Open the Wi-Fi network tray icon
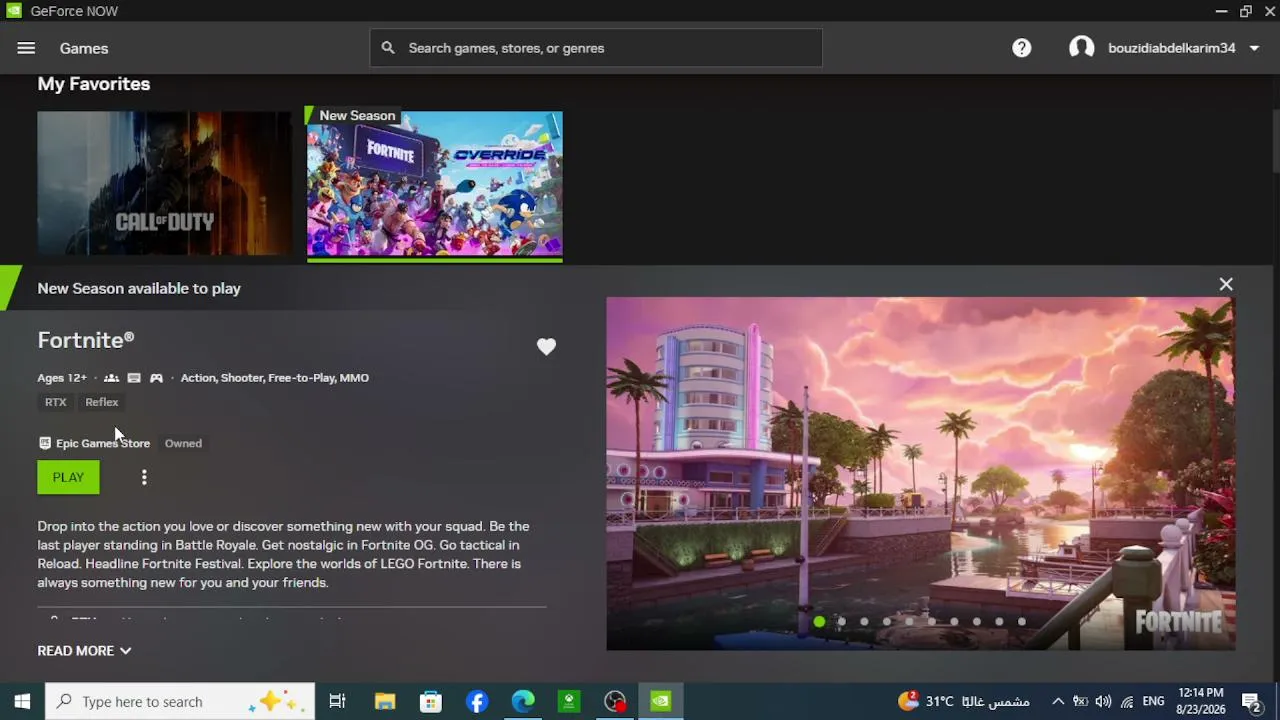 click(1127, 701)
